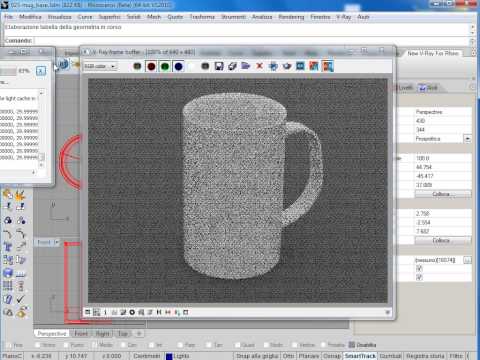480x360 pixels.
Task: Switch to the Top viewport tab
Action: pyautogui.click(x=123, y=333)
